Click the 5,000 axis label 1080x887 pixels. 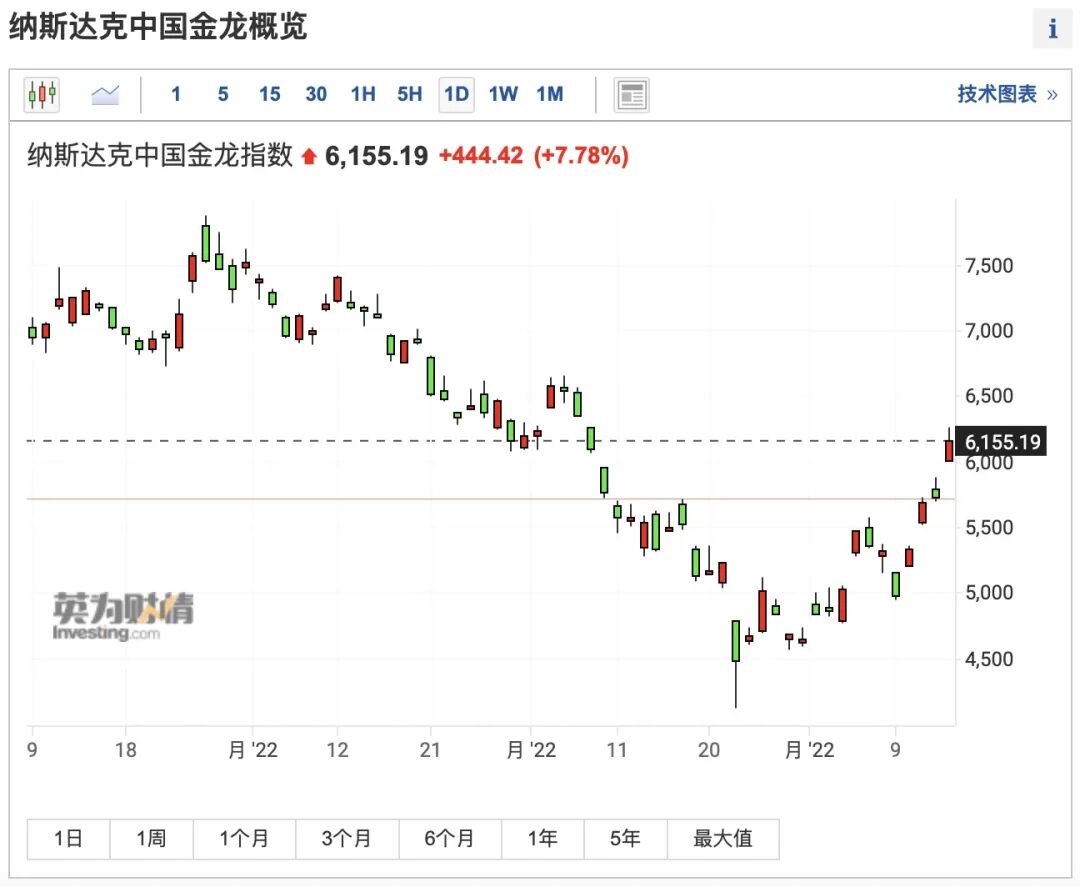pyautogui.click(x=989, y=592)
